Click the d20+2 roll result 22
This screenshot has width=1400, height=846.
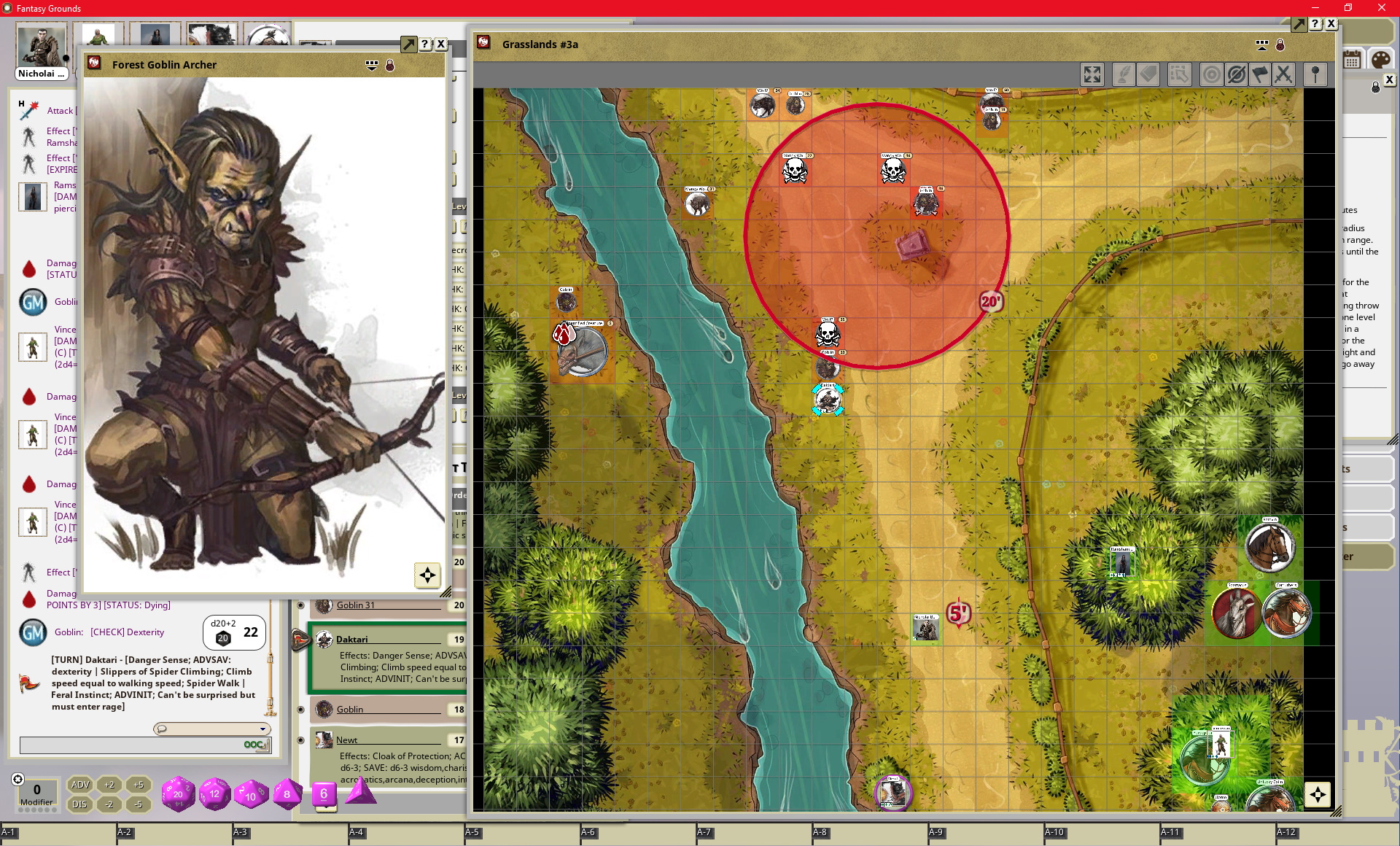(x=234, y=632)
